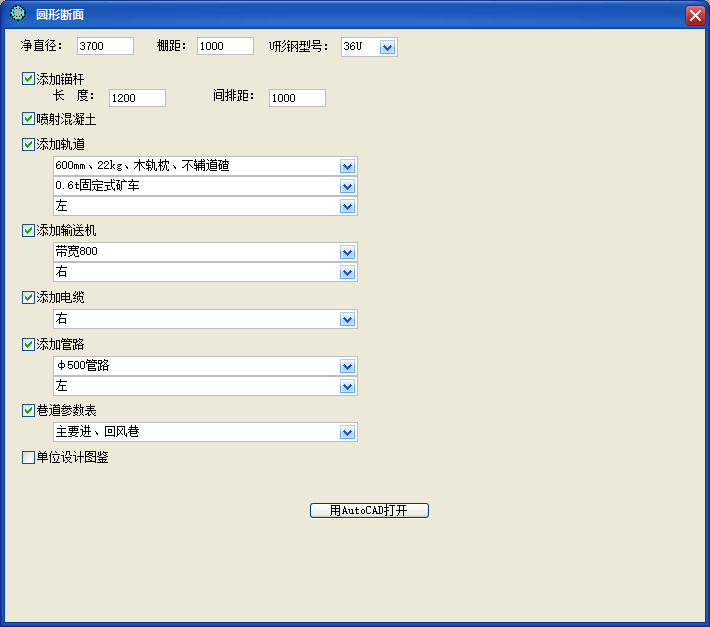Click the 棚距 input field
710x627 pixels.
pos(225,46)
